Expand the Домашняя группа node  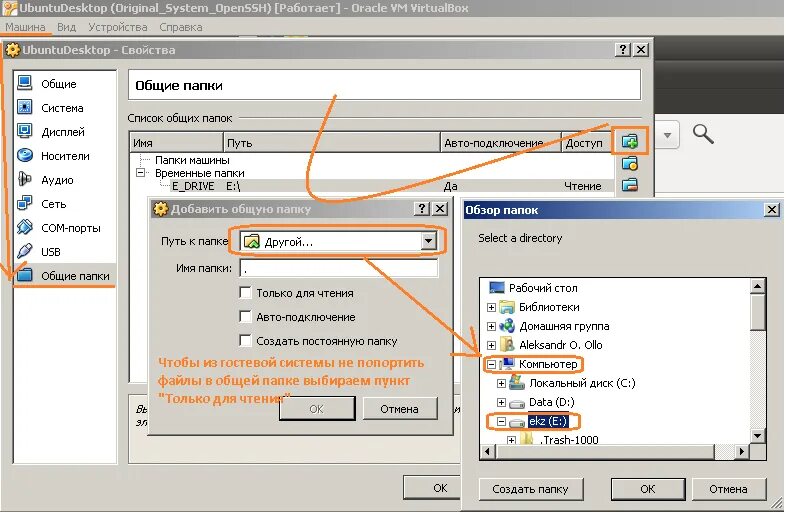pyautogui.click(x=492, y=326)
